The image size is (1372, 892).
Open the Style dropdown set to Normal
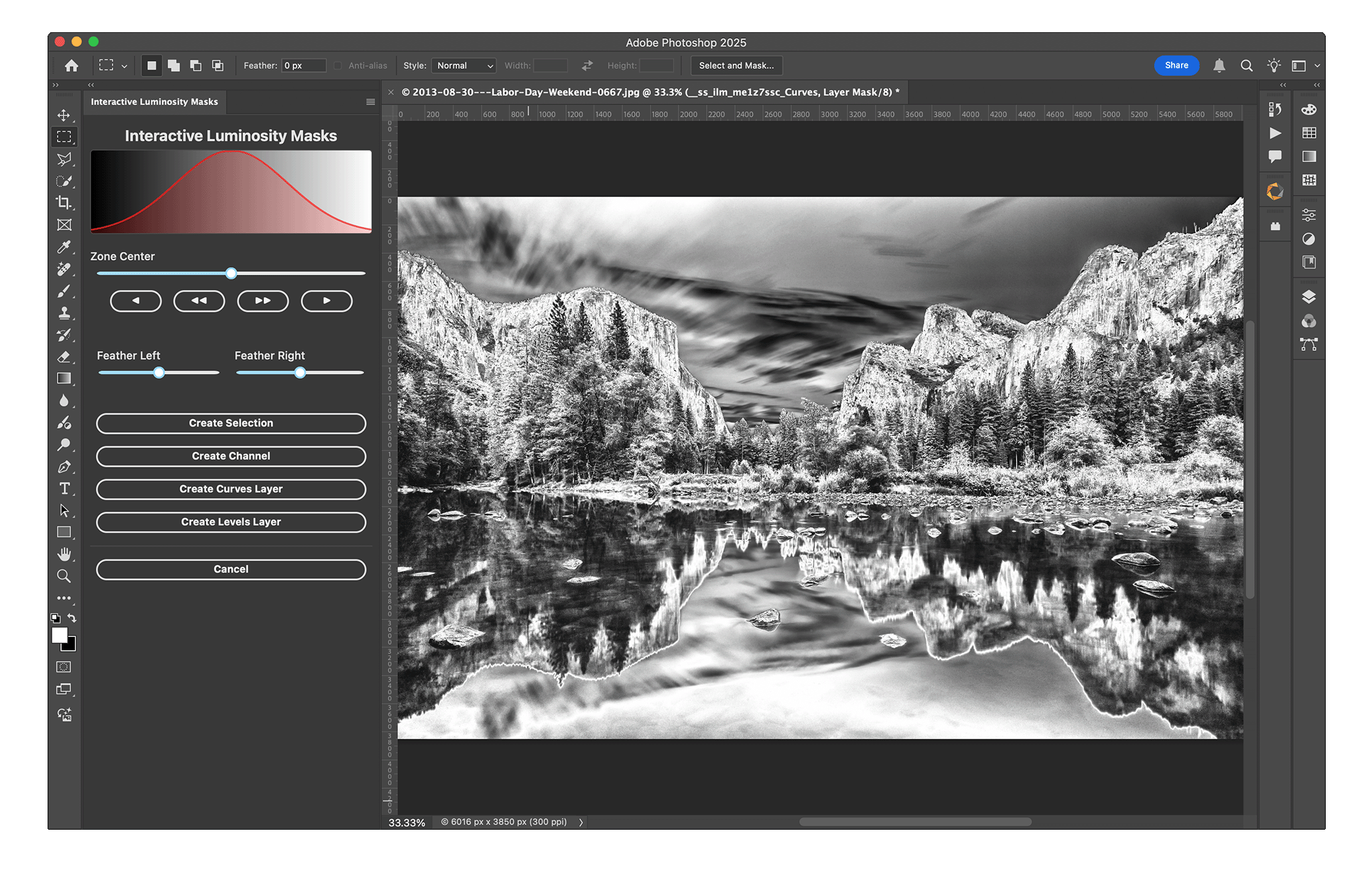[464, 66]
